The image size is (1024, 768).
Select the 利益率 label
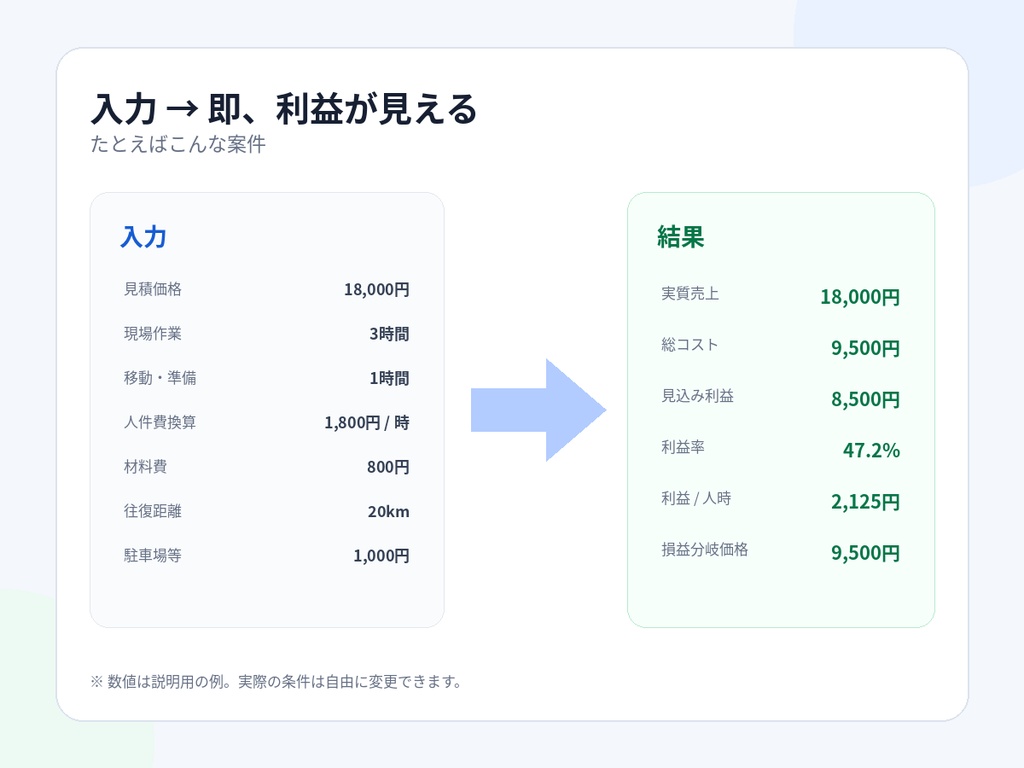(683, 447)
